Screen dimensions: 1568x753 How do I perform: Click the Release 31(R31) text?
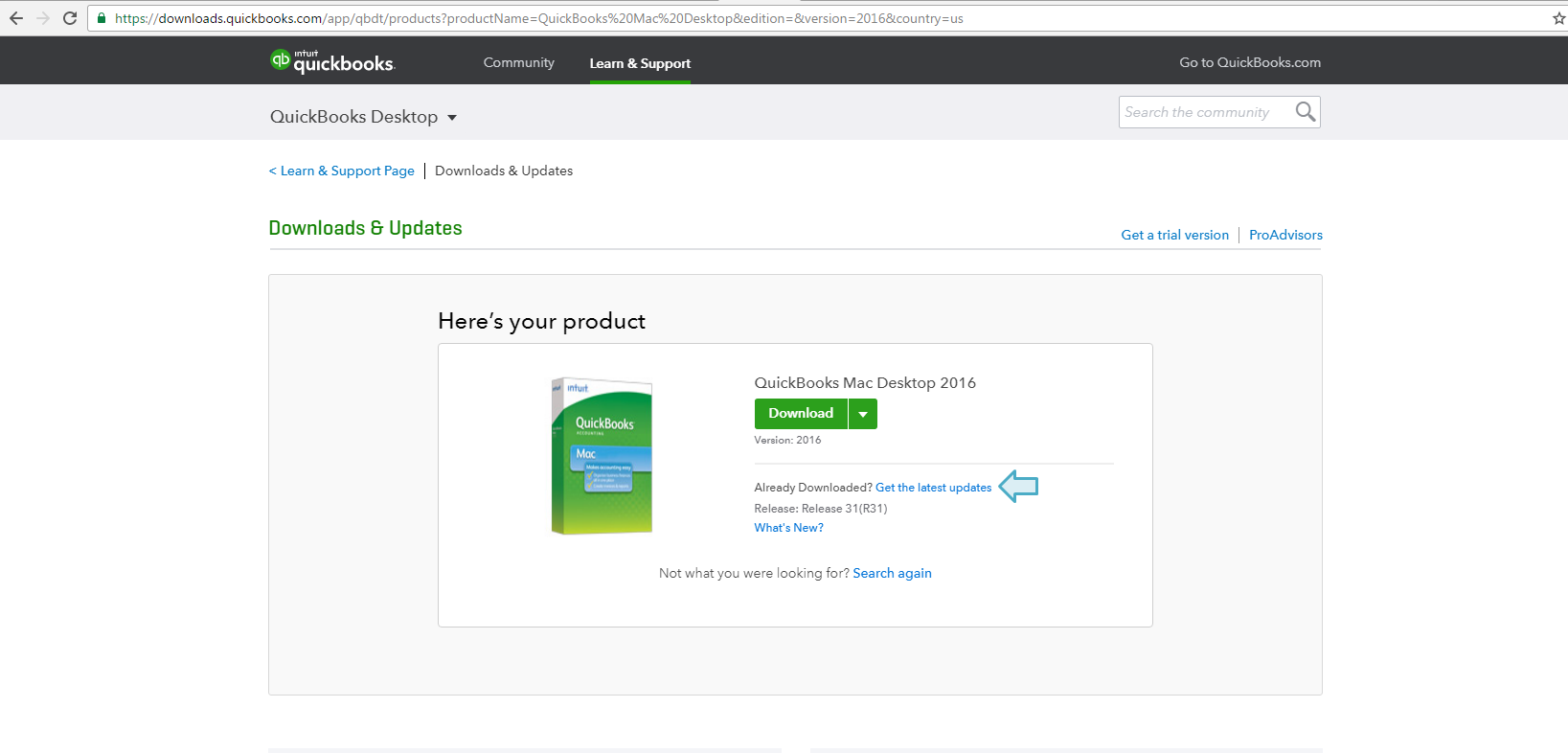pos(844,509)
